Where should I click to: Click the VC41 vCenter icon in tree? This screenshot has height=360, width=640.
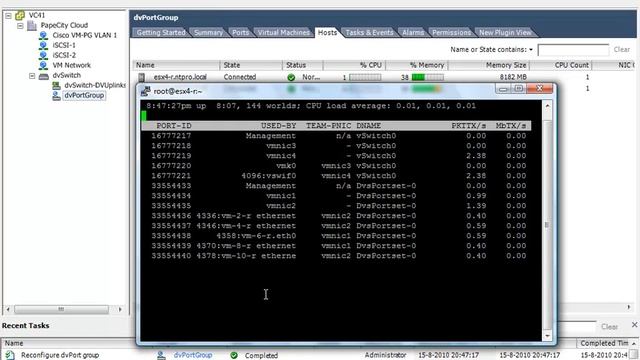[x=20, y=16]
